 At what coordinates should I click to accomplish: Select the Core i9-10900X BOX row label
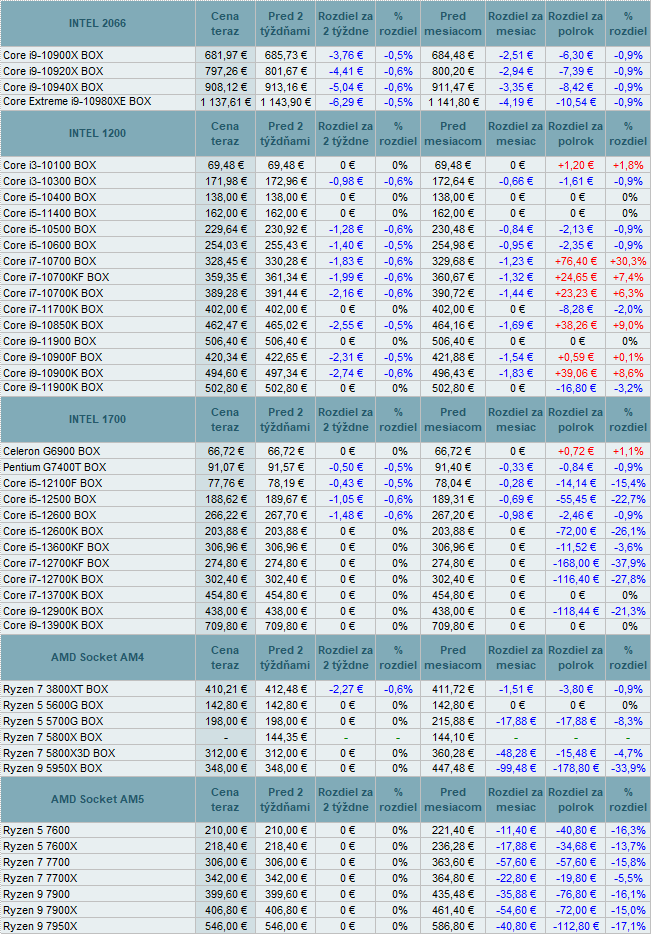pyautogui.click(x=53, y=55)
